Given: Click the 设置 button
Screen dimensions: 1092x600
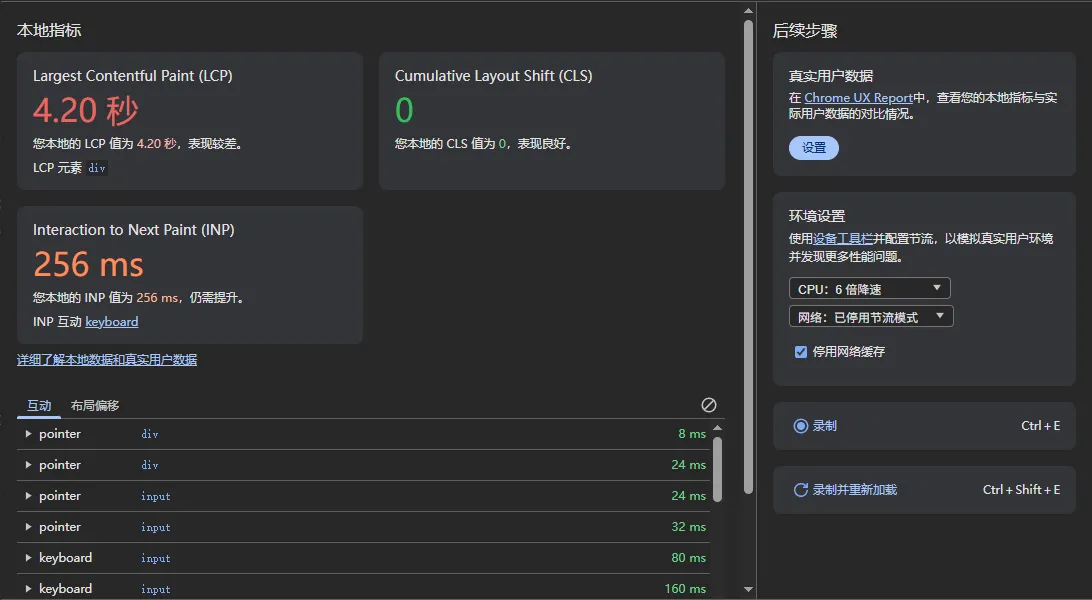Looking at the screenshot, I should pyautogui.click(x=814, y=148).
